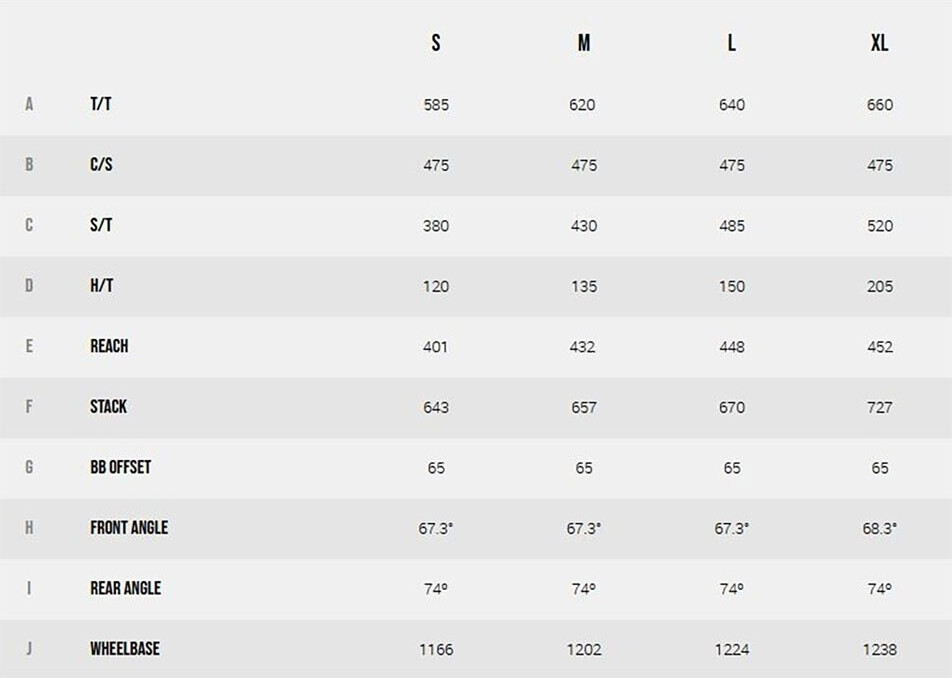Click the row letter J
Viewport: 952px width, 679px height.
tap(29, 648)
